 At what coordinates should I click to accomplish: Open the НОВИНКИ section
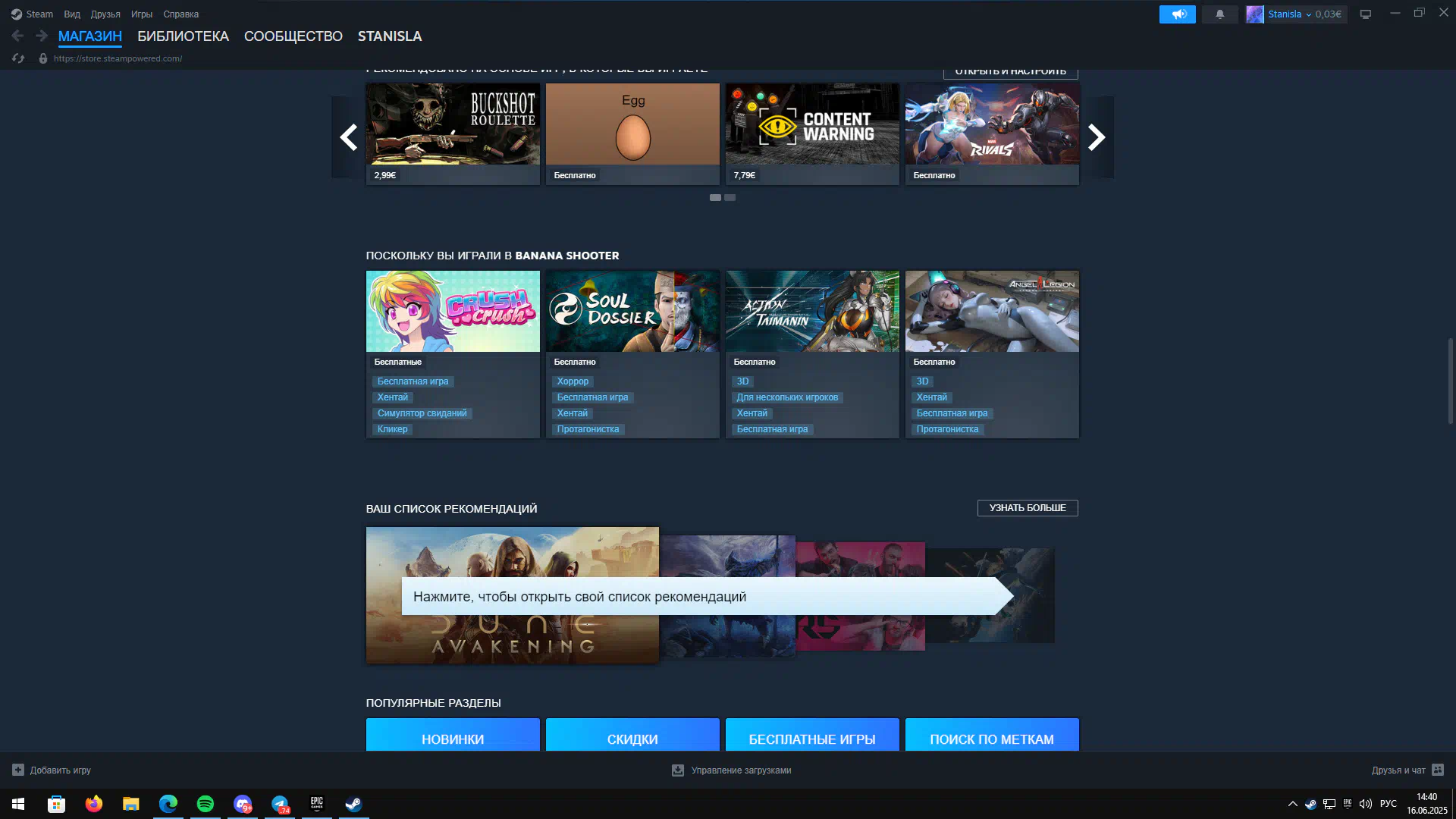point(453,735)
